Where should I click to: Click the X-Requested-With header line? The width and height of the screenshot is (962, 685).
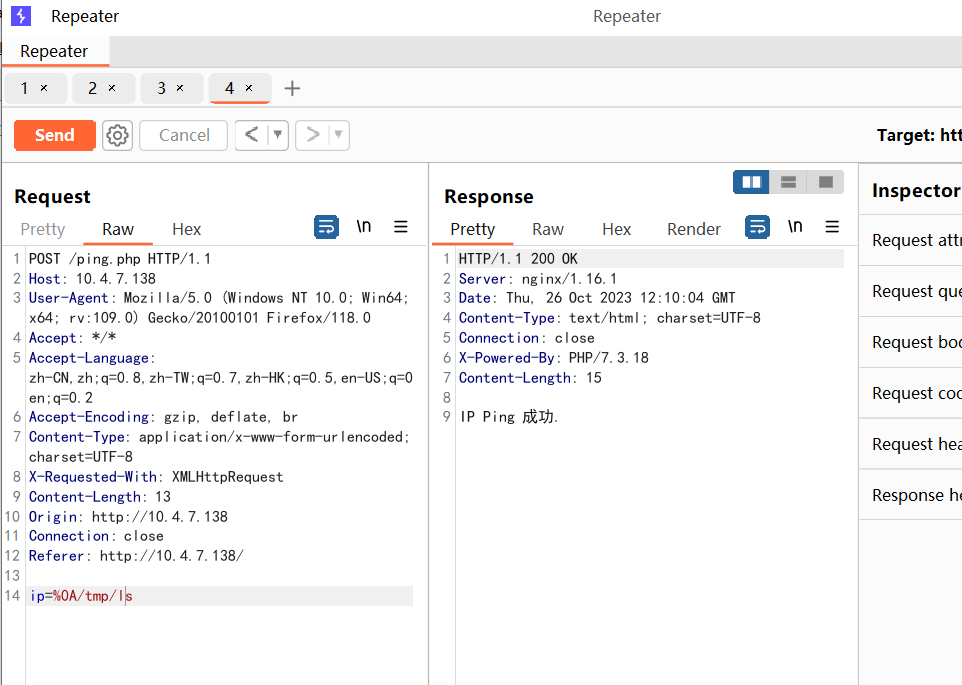tap(156, 477)
